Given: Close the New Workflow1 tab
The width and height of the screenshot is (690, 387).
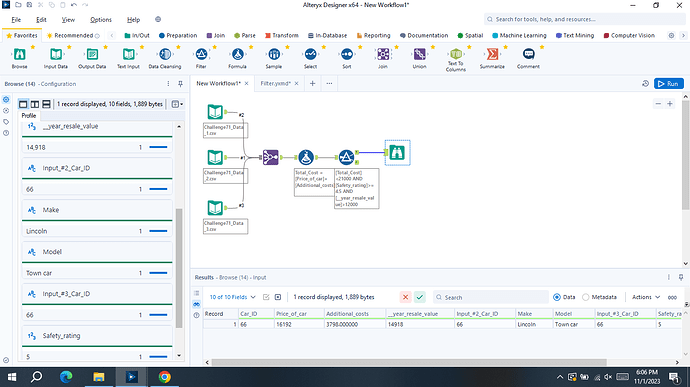Looking at the screenshot, I should [246, 84].
